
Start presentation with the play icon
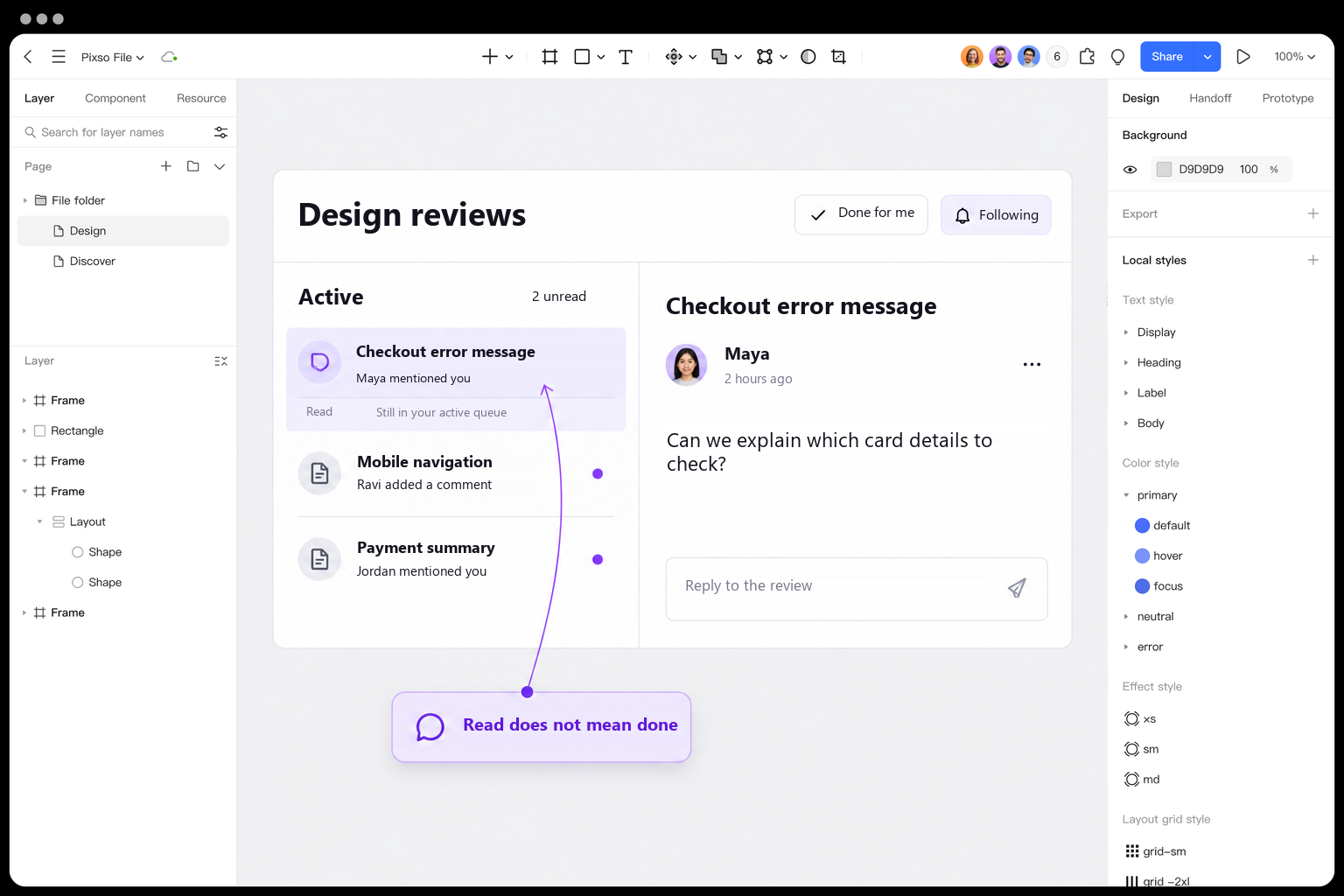coord(1242,57)
